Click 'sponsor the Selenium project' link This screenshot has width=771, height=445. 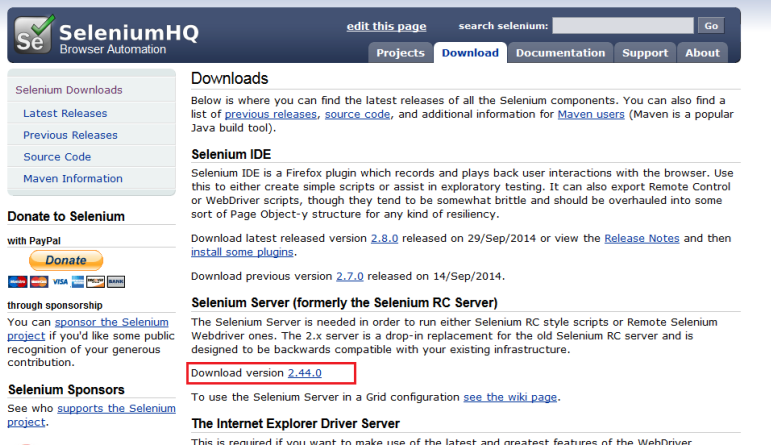click(x=112, y=322)
